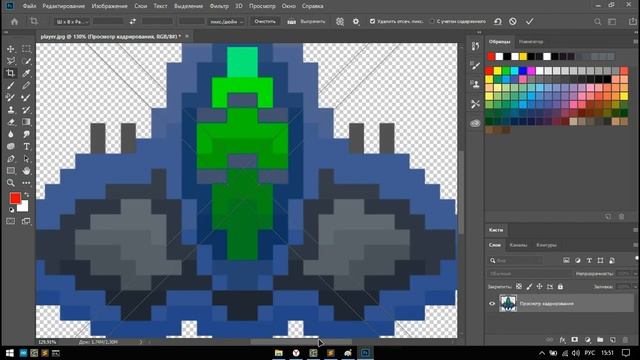
Task: Select the Zoom magnifier tool
Action: [11, 183]
